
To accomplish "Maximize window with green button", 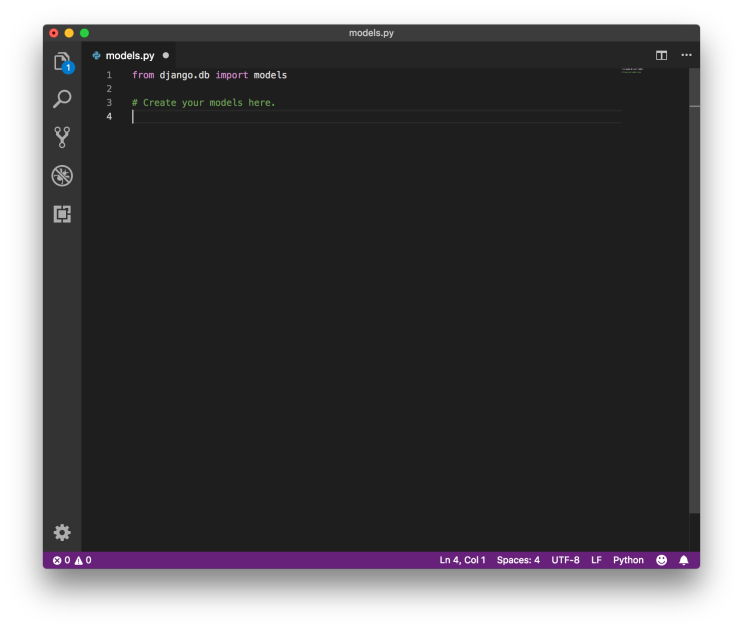I will point(84,33).
